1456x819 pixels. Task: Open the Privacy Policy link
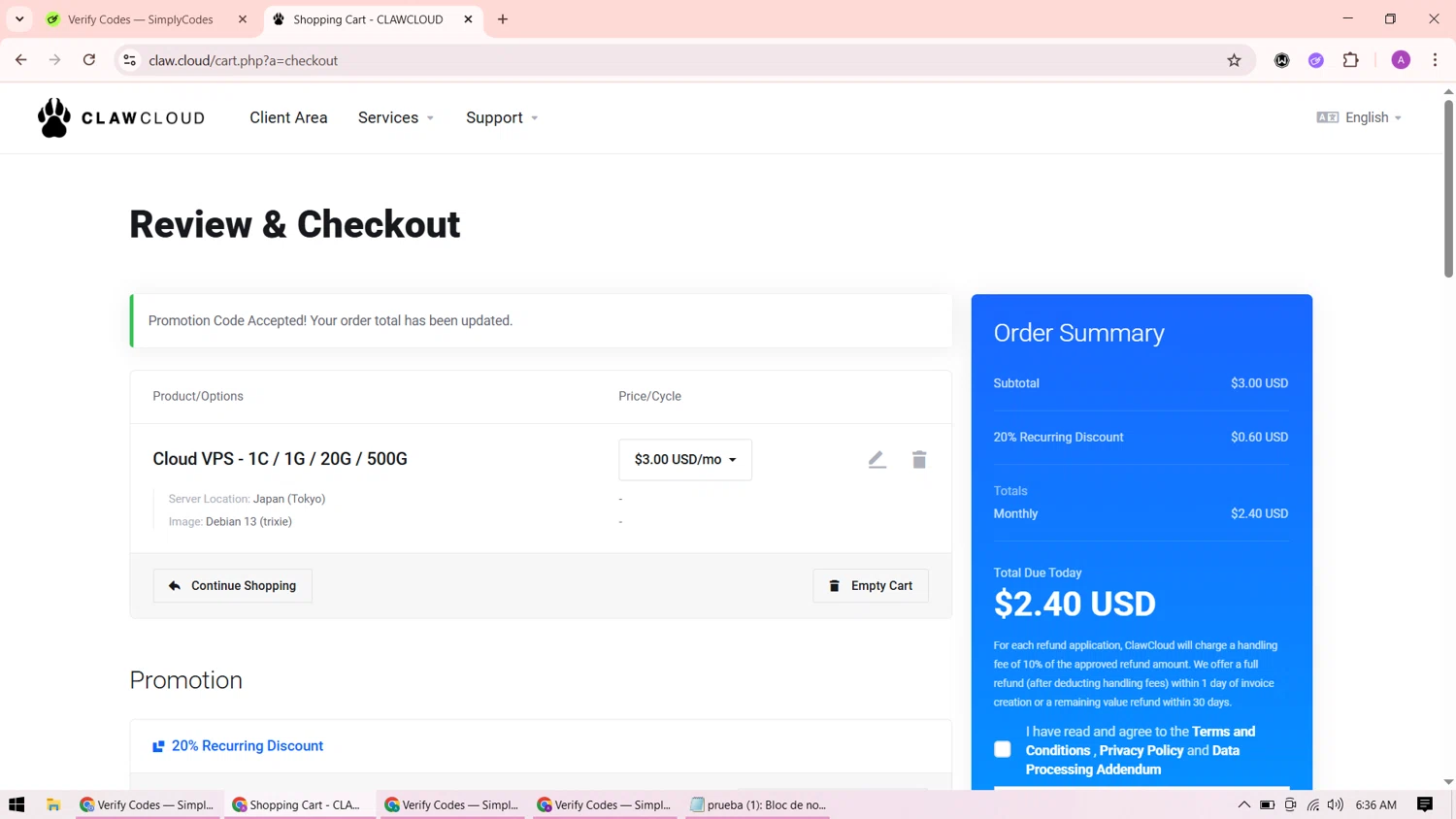[1142, 751]
